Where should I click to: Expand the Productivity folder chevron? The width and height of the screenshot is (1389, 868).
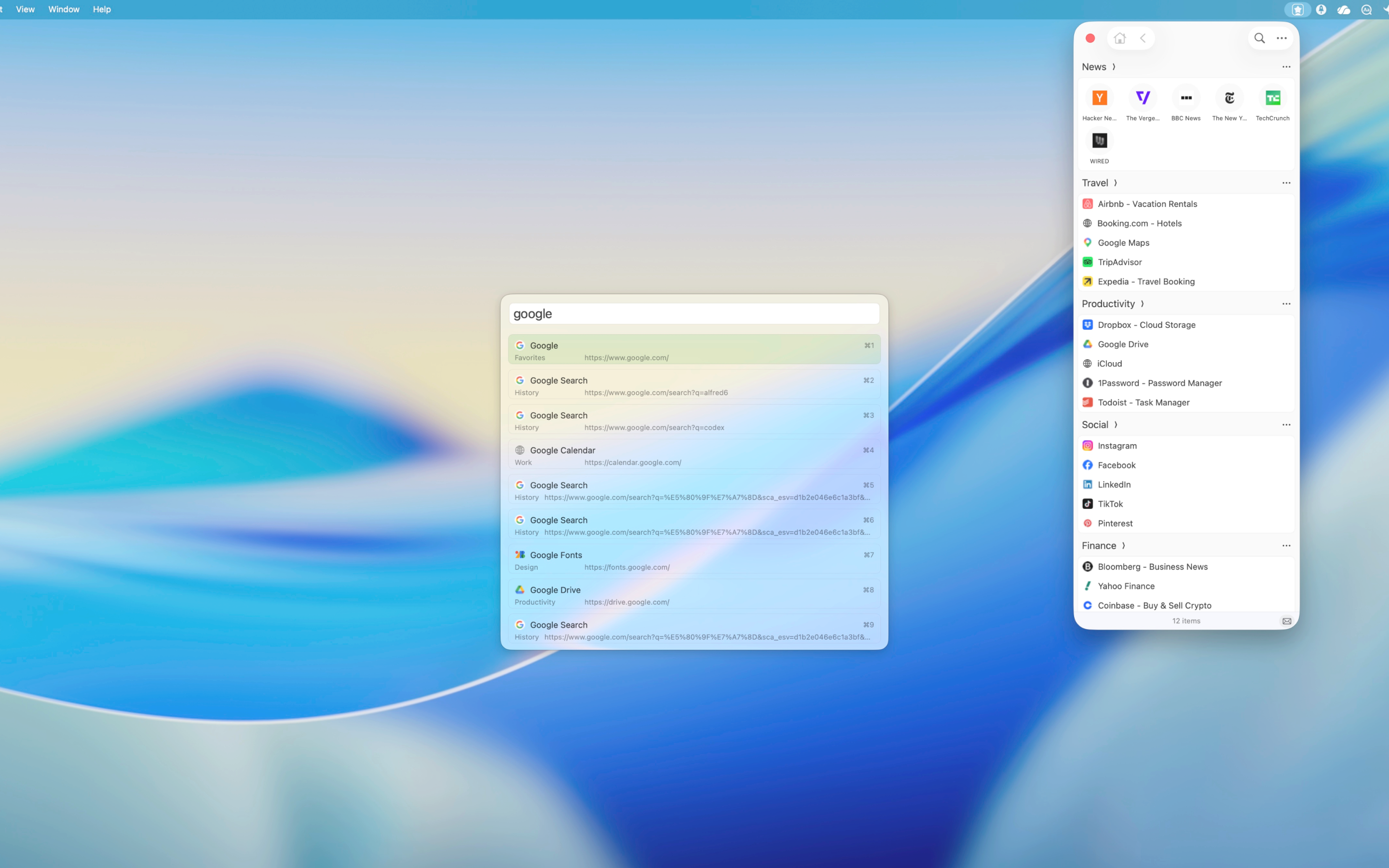pos(1142,304)
